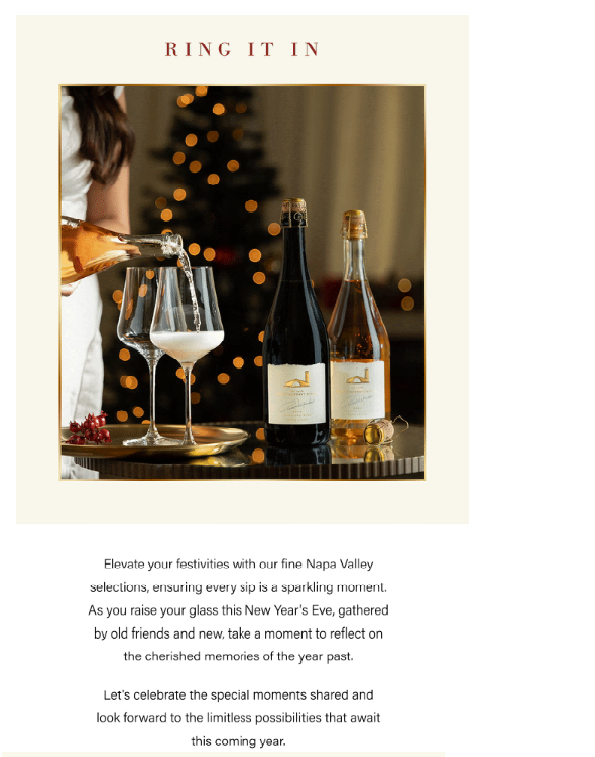Click the "RING IT IN" heading

(242, 49)
